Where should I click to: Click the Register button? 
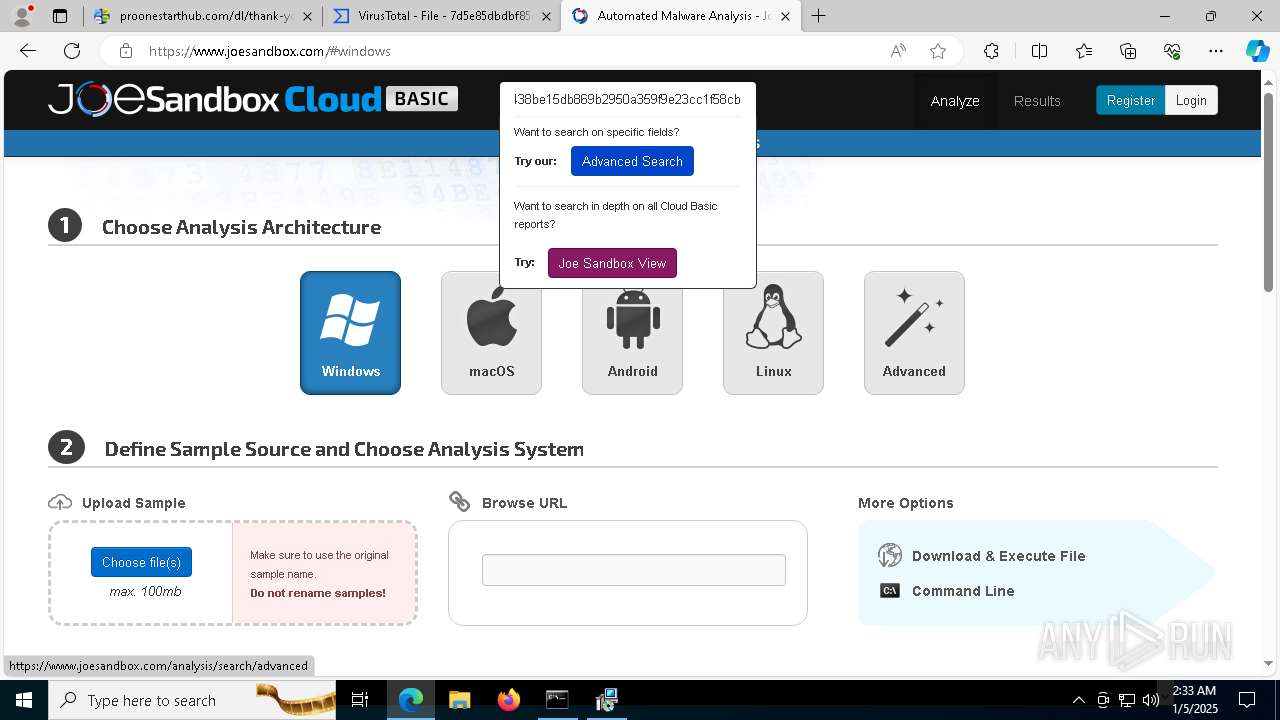pos(1130,100)
